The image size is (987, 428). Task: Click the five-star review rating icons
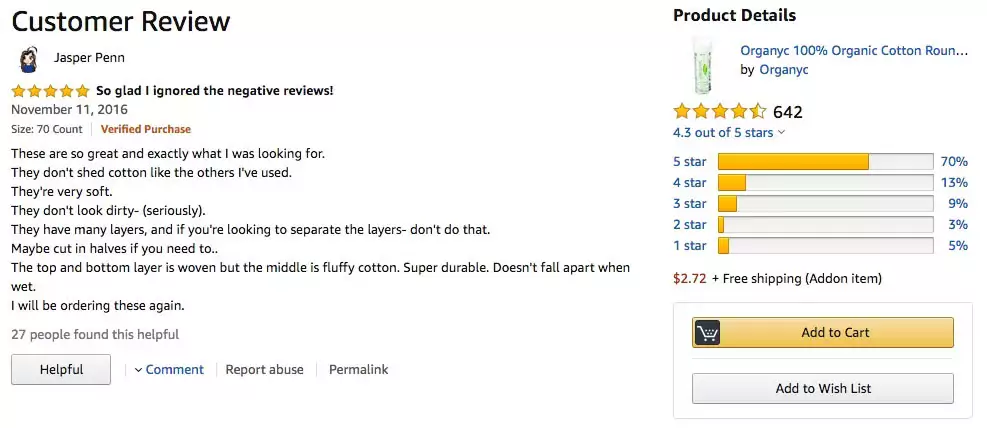point(50,91)
